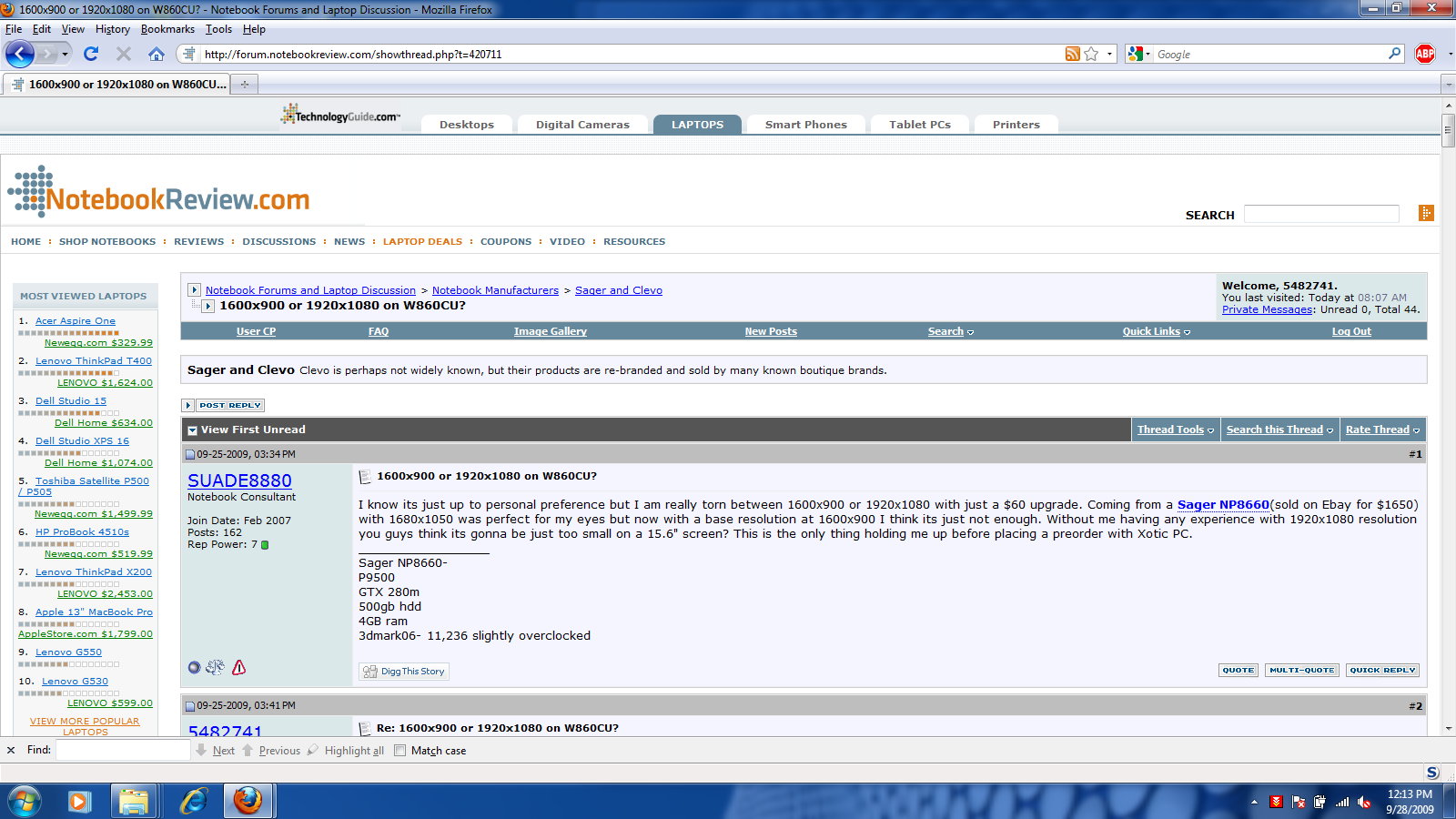
Task: Open the Windows Start orb
Action: [25, 801]
